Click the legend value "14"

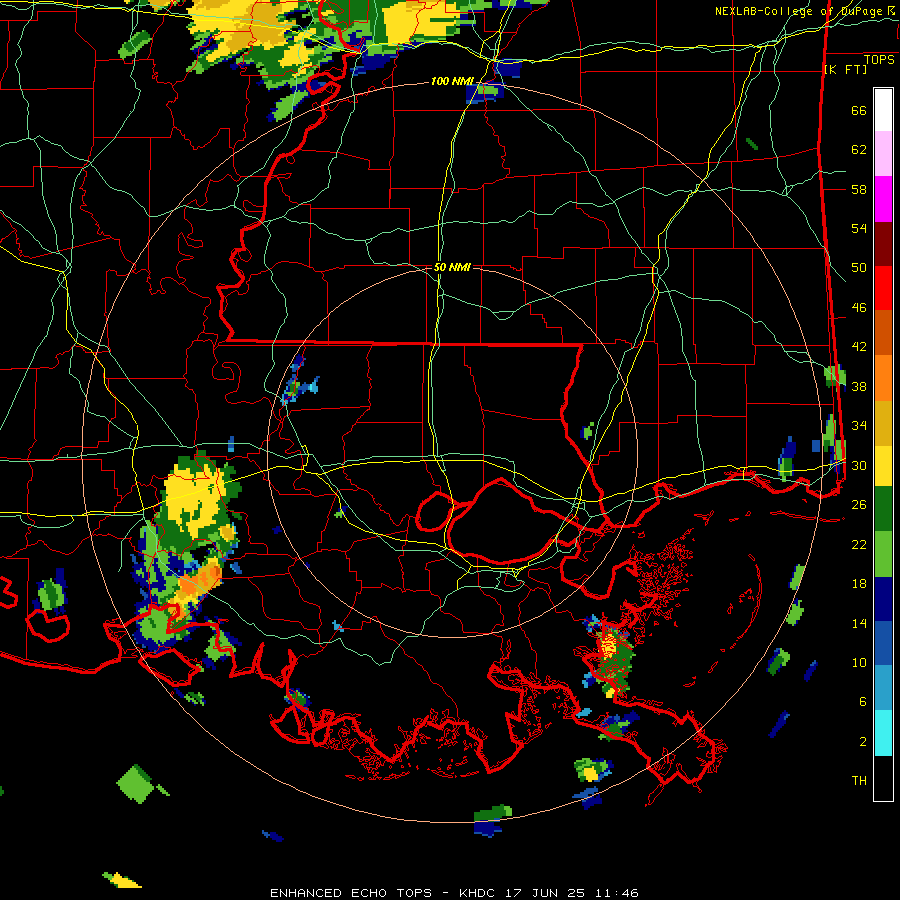tap(859, 623)
